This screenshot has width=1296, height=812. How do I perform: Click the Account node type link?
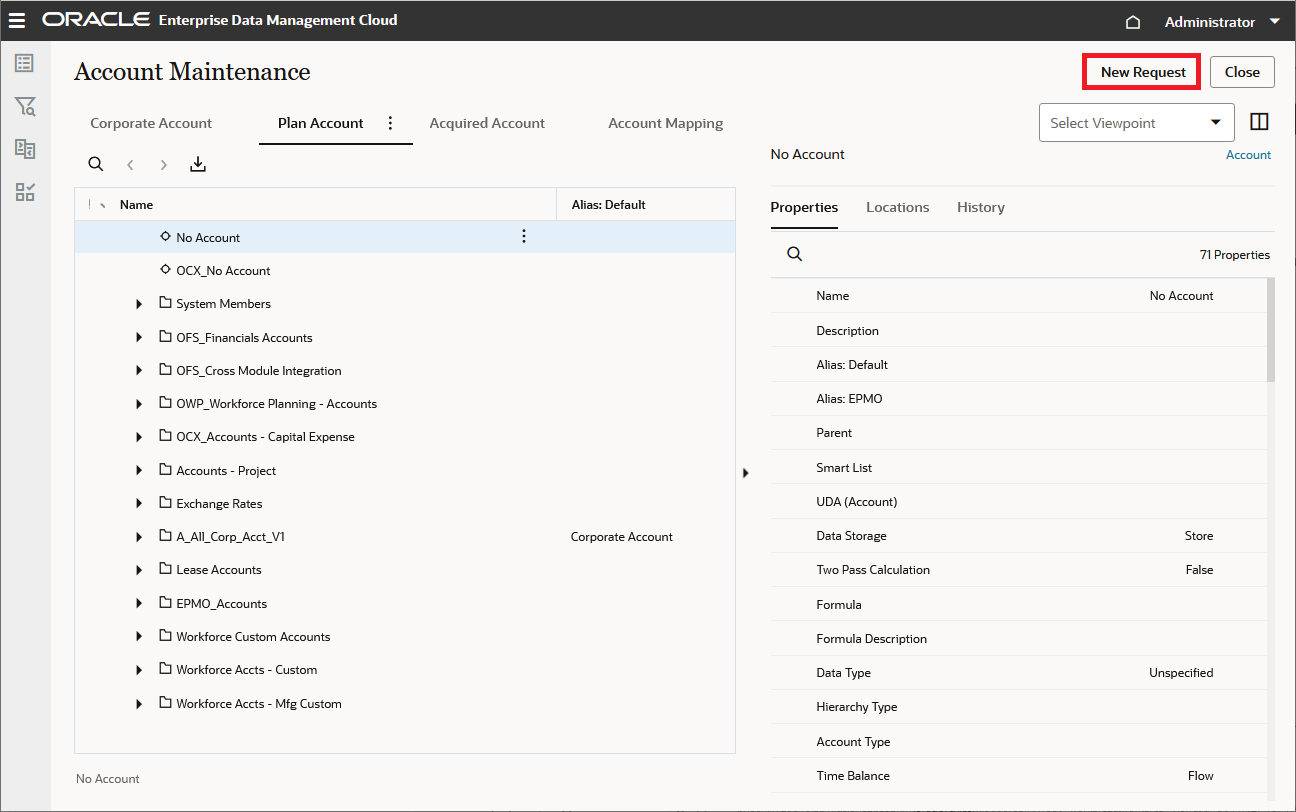coord(1248,155)
